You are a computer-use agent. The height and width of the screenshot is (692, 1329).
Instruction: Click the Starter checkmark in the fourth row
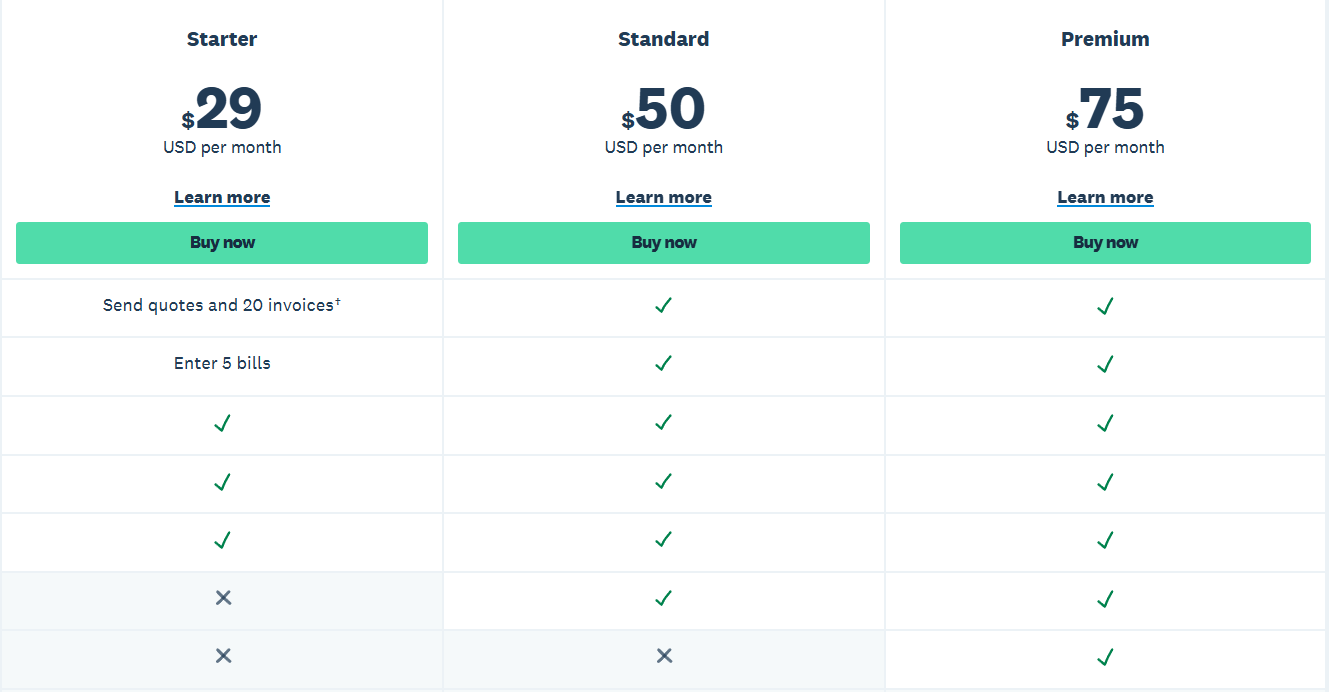point(222,482)
